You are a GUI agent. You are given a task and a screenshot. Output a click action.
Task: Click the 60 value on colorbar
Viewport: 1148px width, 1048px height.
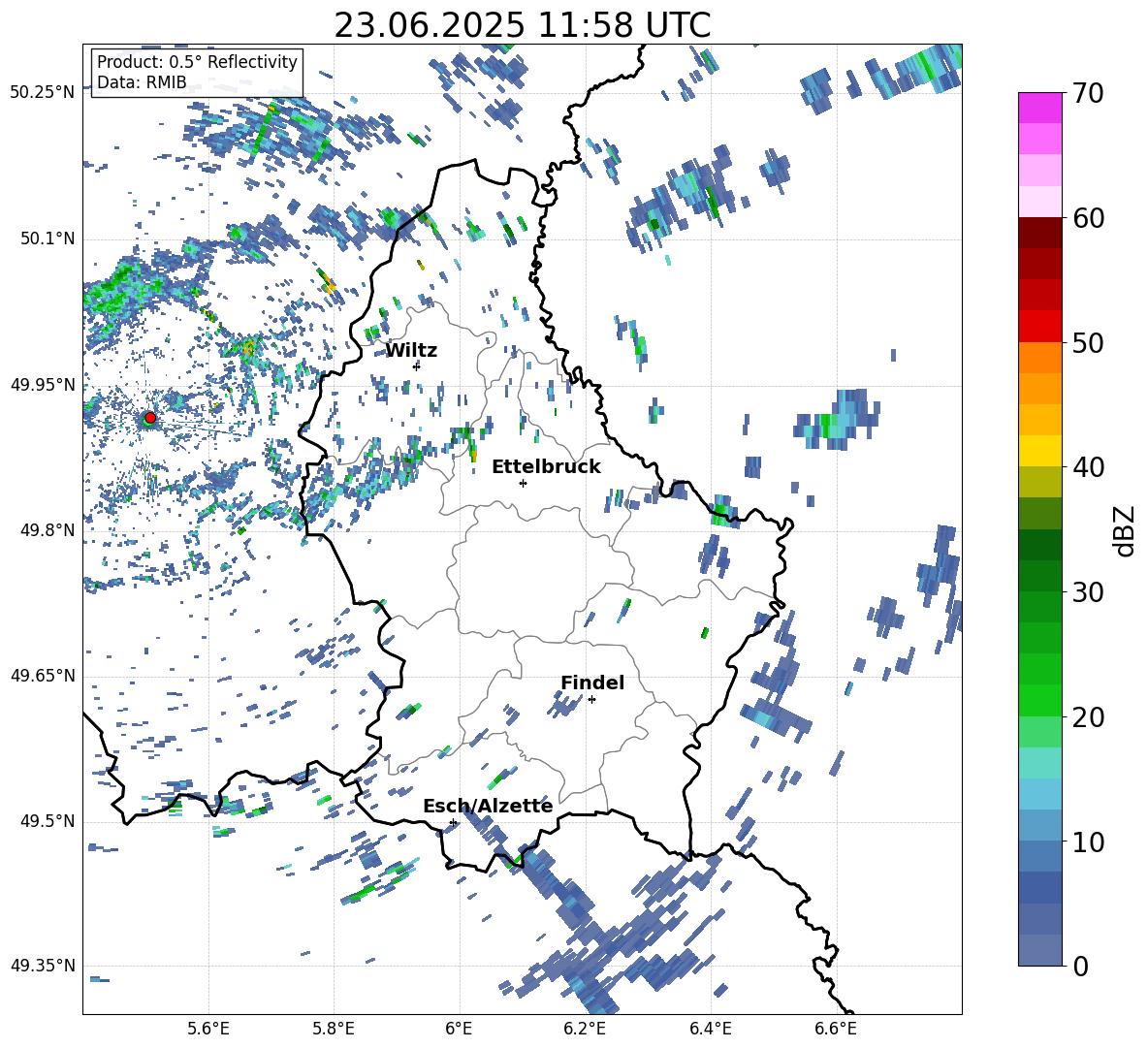(1087, 218)
